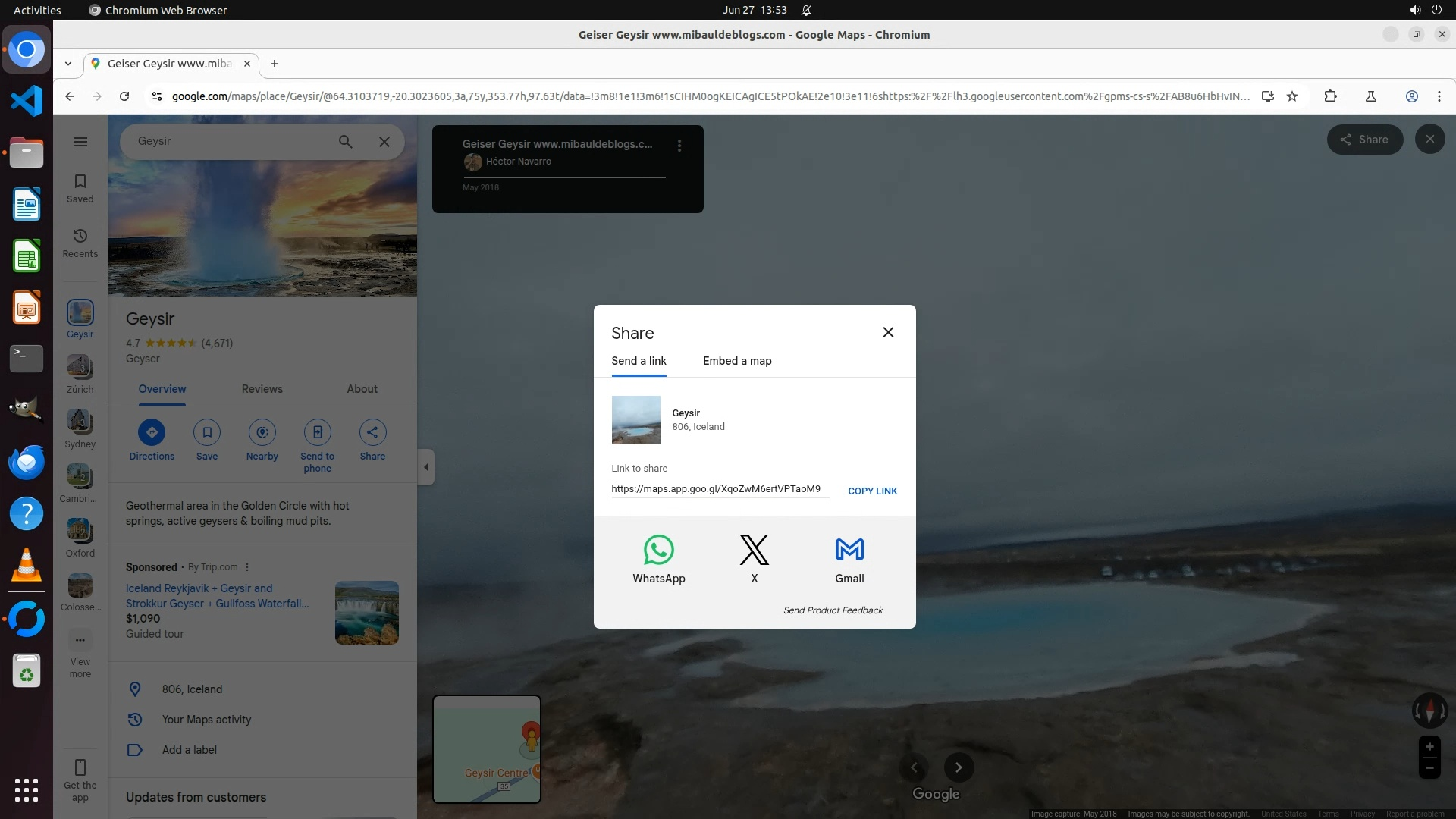Image resolution: width=1456 pixels, height=819 pixels.
Task: Share the link on X
Action: 754,551
